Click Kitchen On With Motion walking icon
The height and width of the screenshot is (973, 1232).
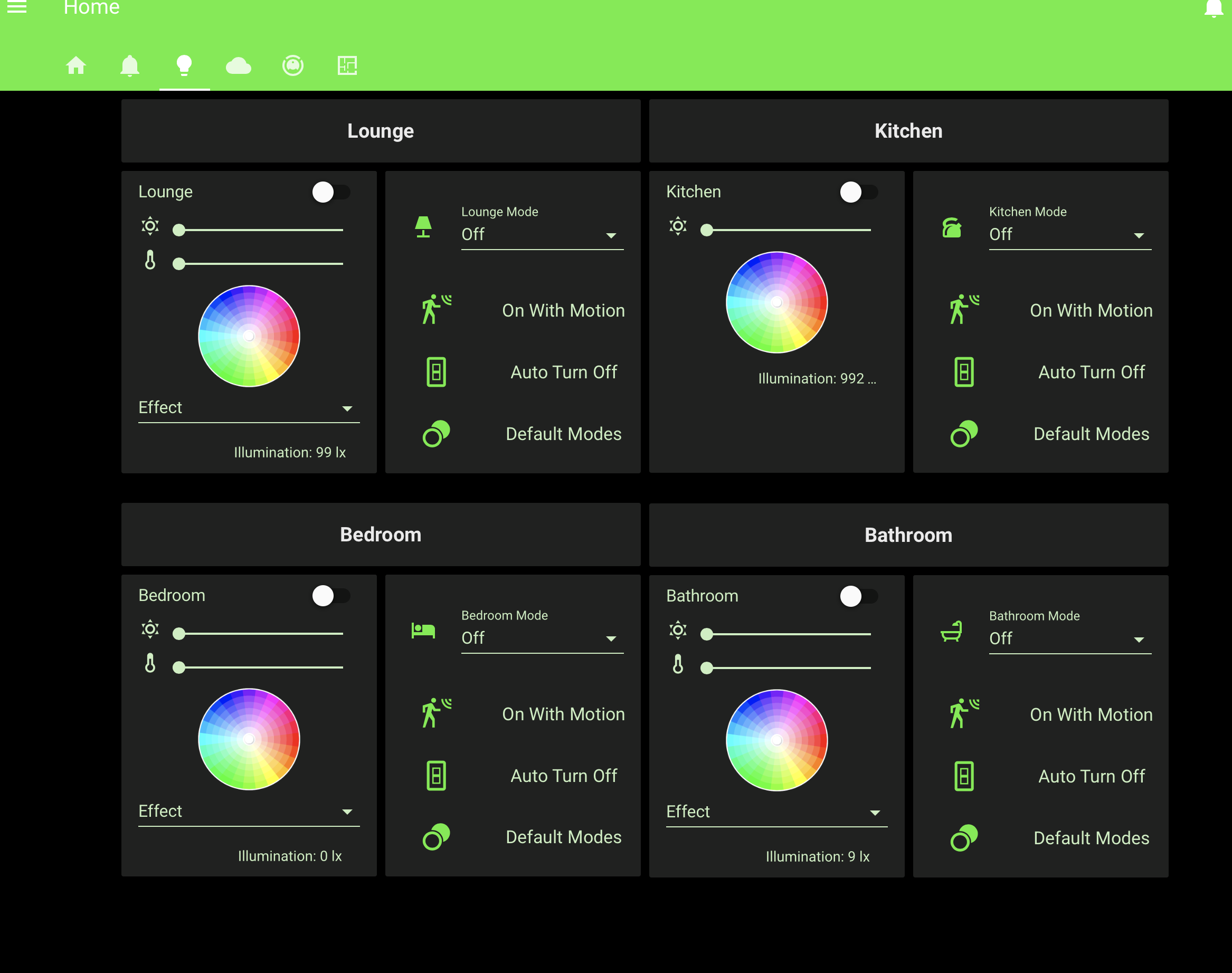point(964,309)
